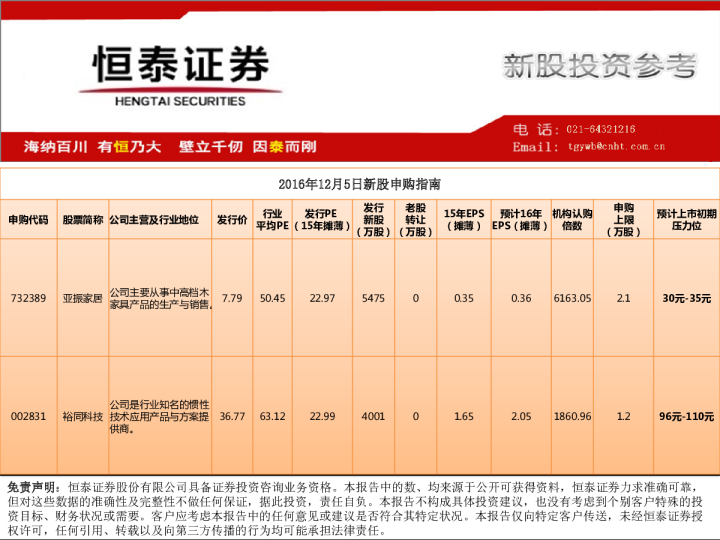Click the 恒泰证券 Hengtai Securities logo
This screenshot has height=540, width=720.
(x=180, y=76)
